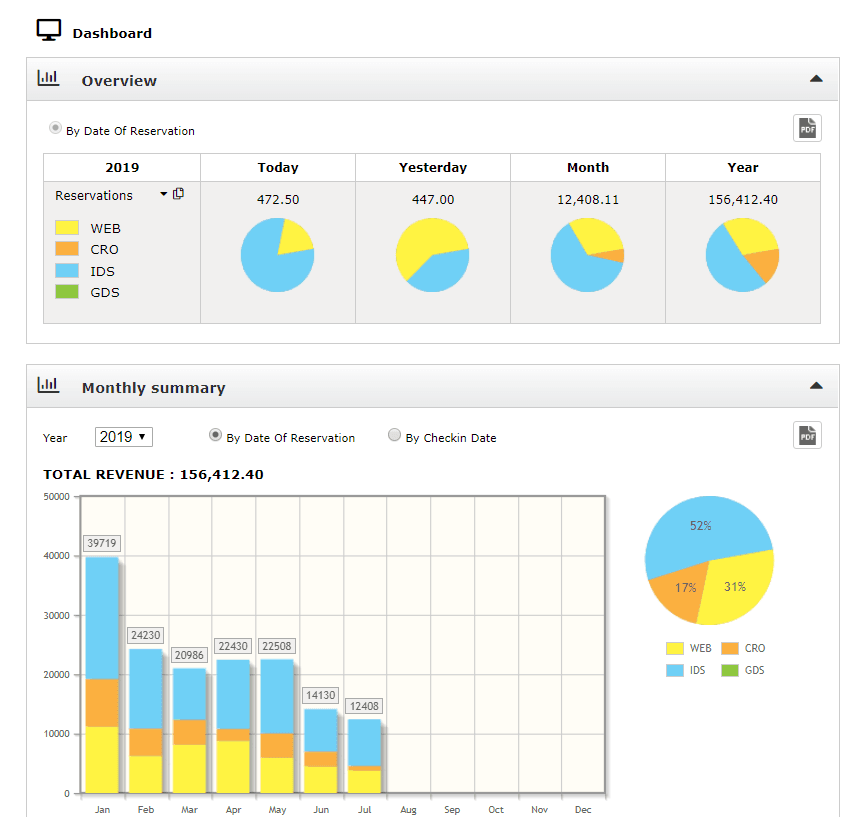Export Monthly summary as PDF
The image size is (849, 817).
coord(806,435)
